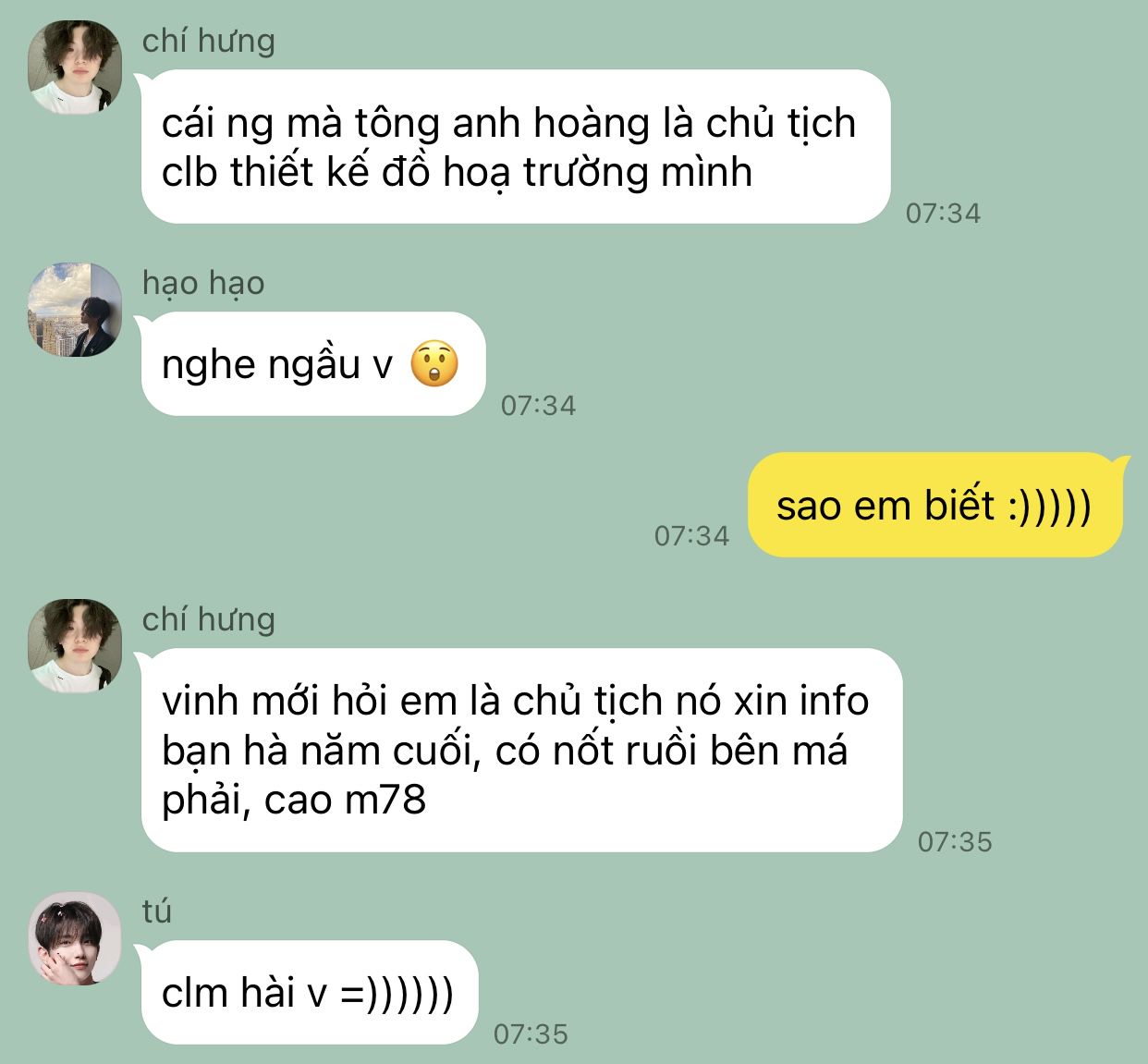Tap the 07:34 timestamp beside the yellow bubble

click(x=691, y=535)
